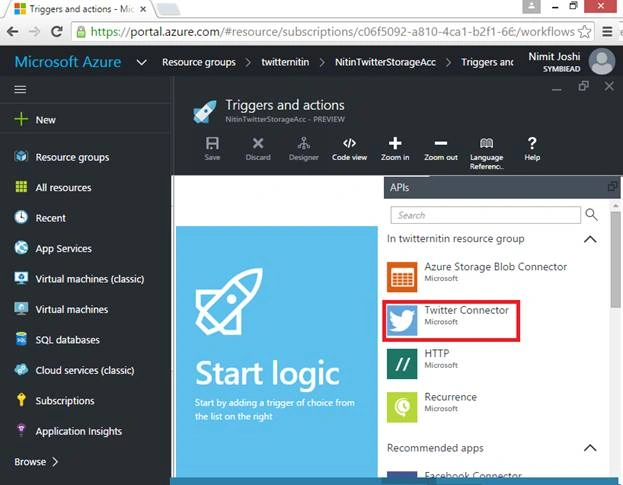Open Virtual machines in the sidebar
The image size is (623, 485).
[x=72, y=309]
